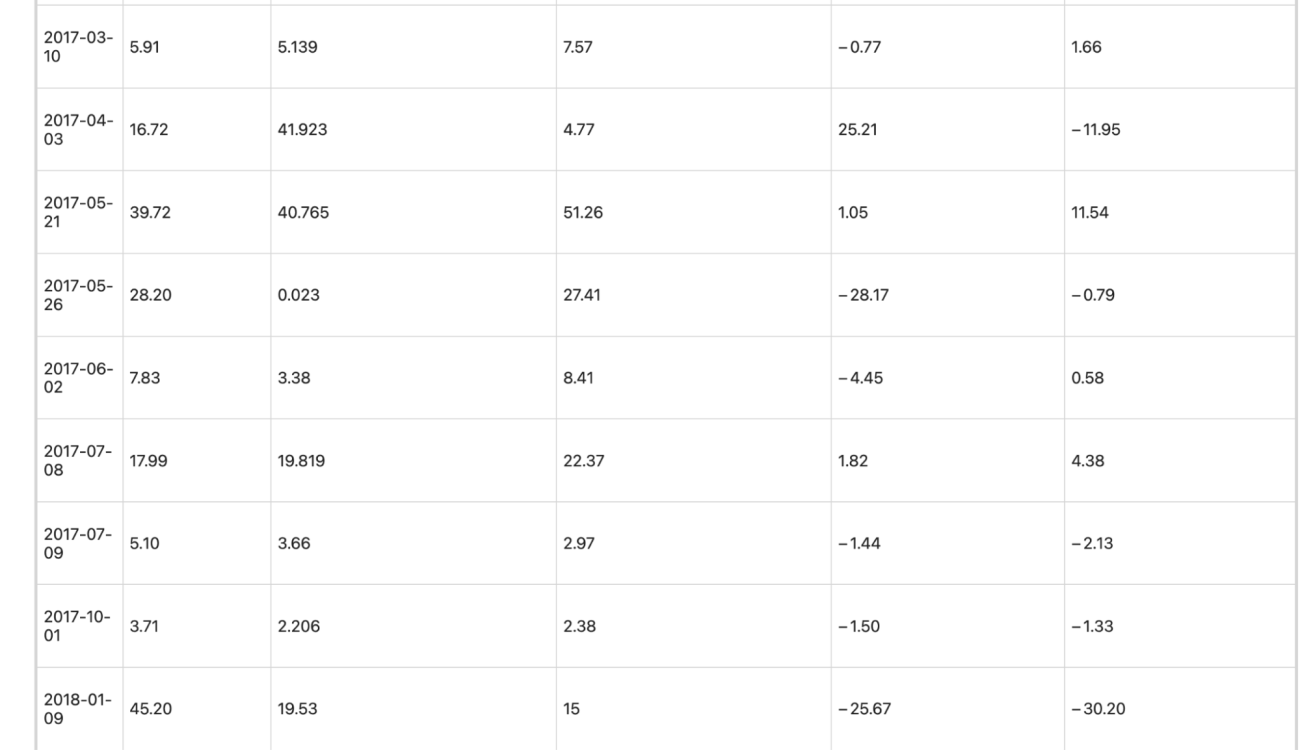Select the 19.53 value cell
Viewport: 1300px width, 750px height.
[x=413, y=709]
